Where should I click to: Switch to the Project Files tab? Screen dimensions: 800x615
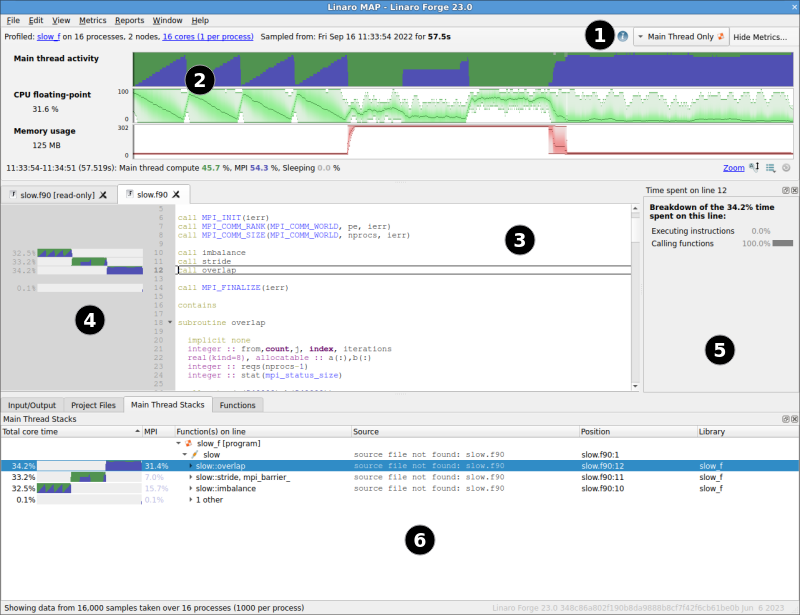[93, 405]
